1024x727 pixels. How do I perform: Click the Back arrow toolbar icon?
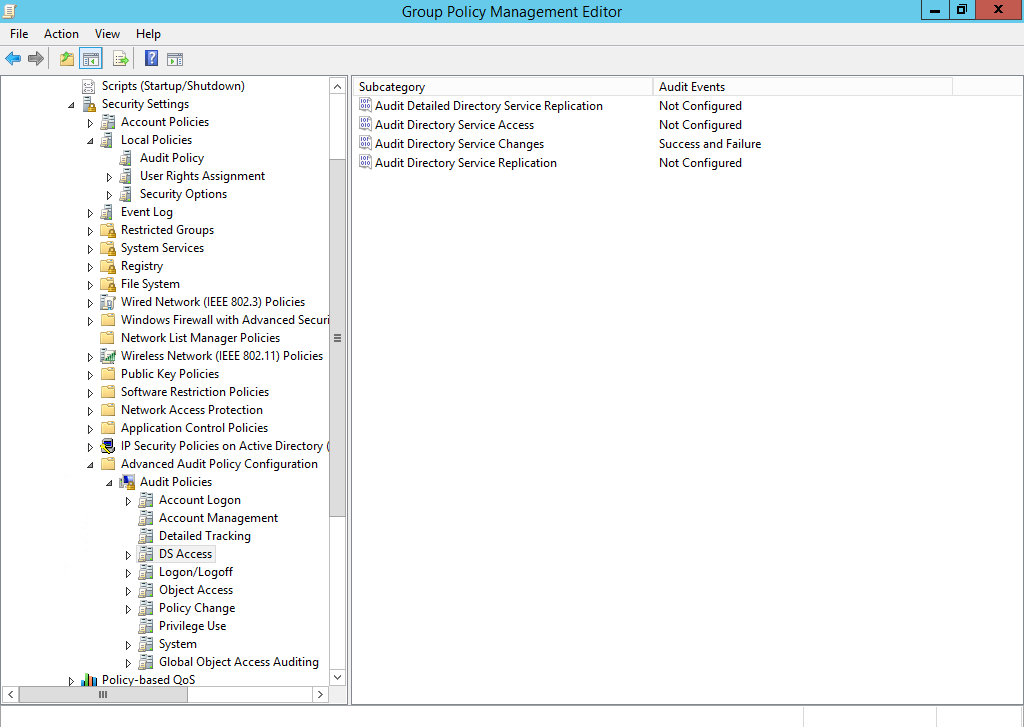pyautogui.click(x=13, y=59)
